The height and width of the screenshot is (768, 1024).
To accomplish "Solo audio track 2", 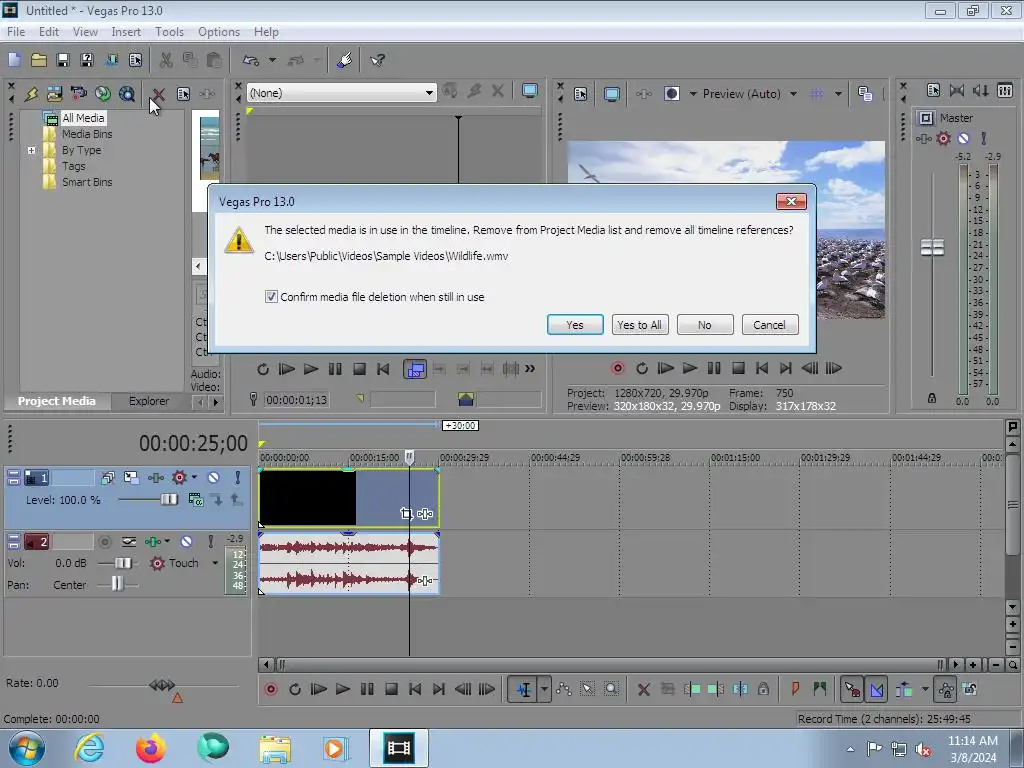I will (210, 541).
